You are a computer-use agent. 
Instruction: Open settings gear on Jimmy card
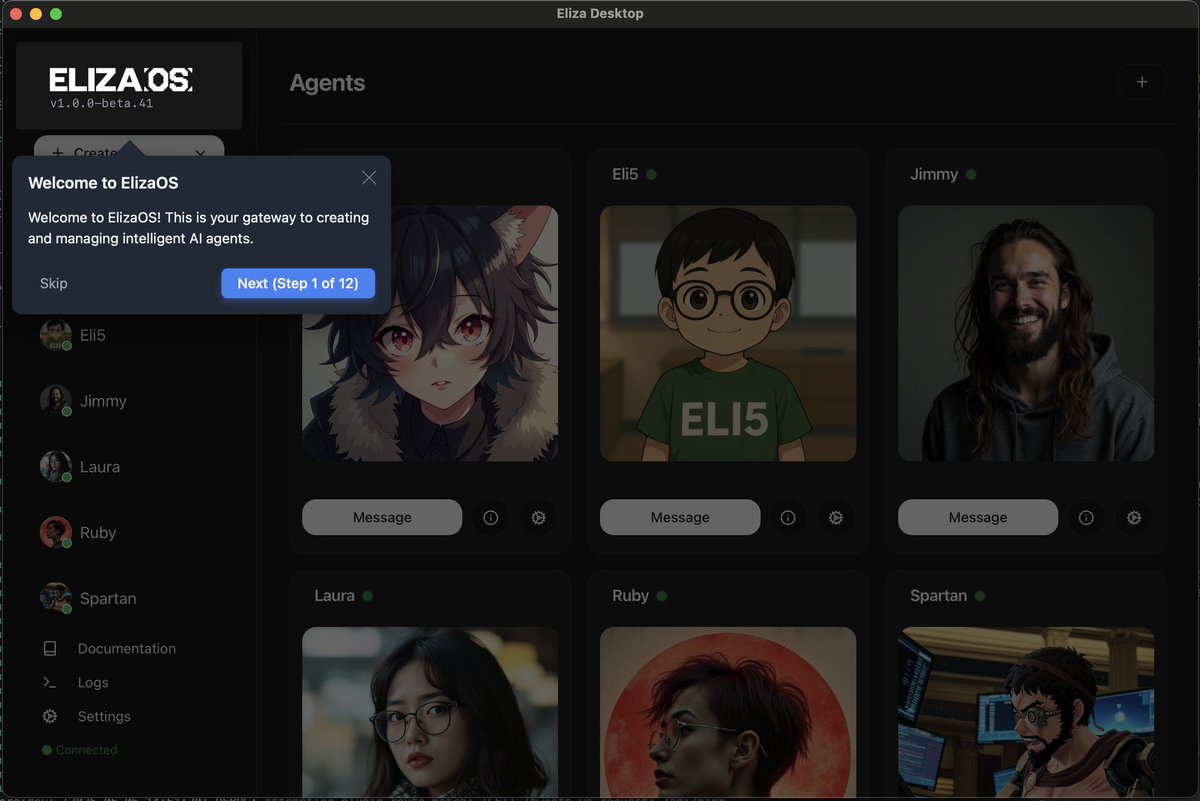click(x=1134, y=518)
